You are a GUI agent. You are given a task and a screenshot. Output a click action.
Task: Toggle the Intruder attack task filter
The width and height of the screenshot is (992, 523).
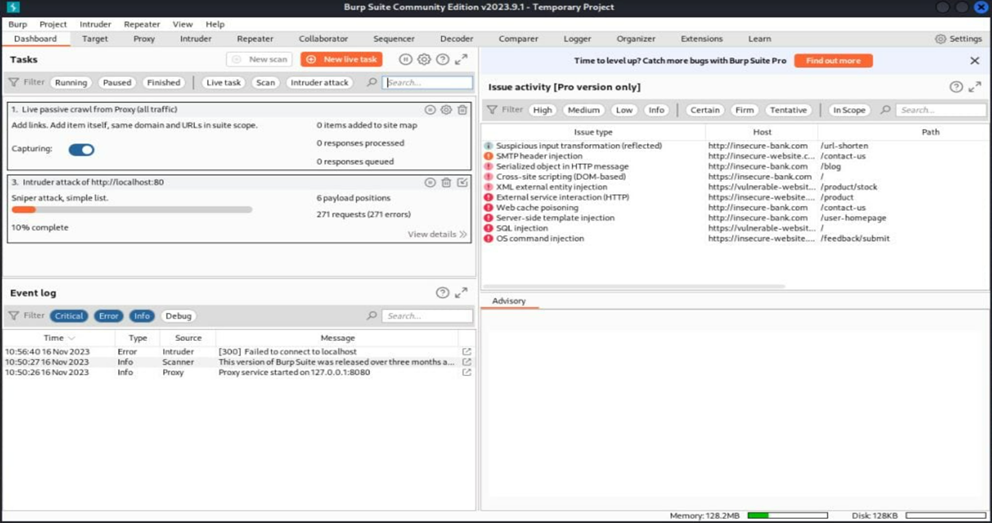point(319,82)
